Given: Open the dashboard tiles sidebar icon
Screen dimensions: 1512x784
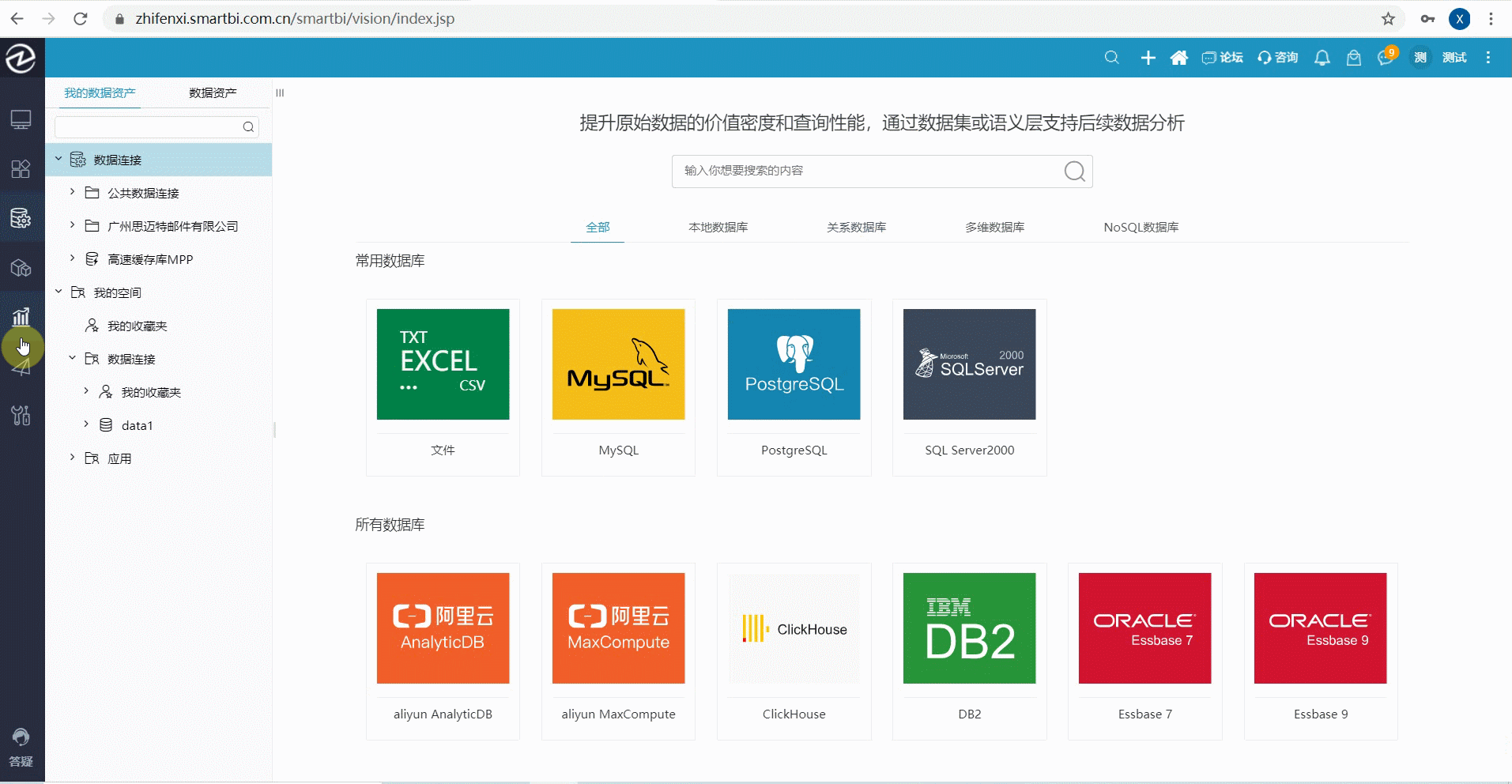Looking at the screenshot, I should click(x=21, y=169).
